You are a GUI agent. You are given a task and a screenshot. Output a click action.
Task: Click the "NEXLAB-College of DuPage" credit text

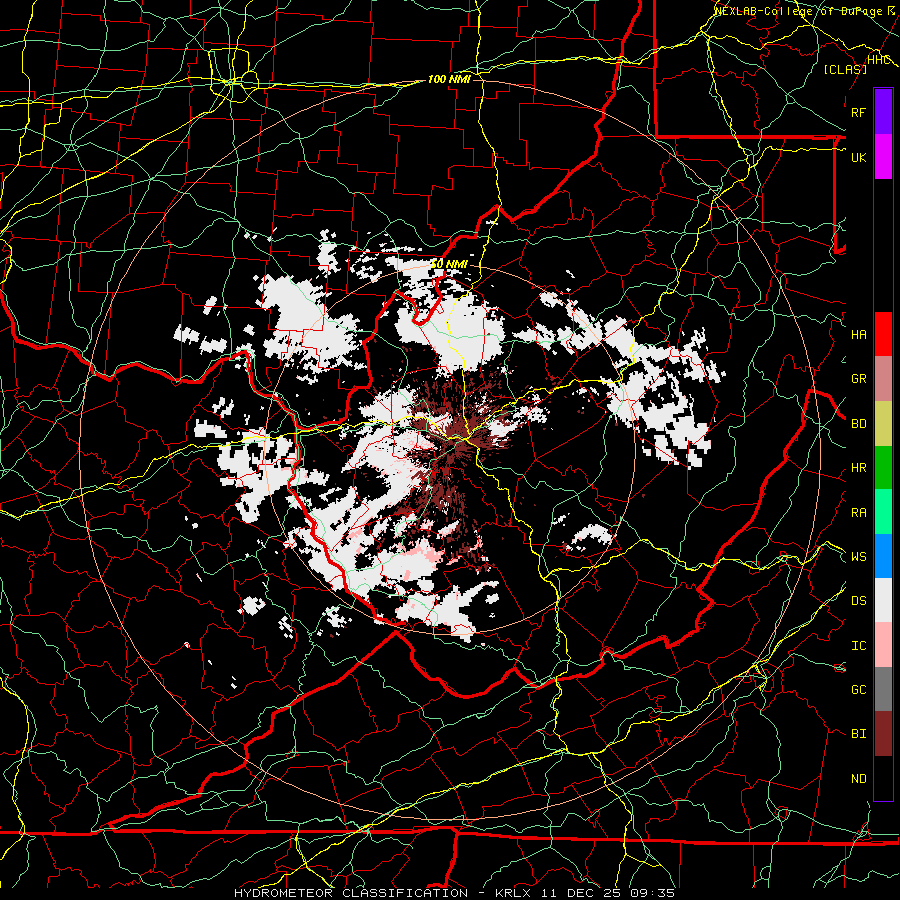click(800, 11)
